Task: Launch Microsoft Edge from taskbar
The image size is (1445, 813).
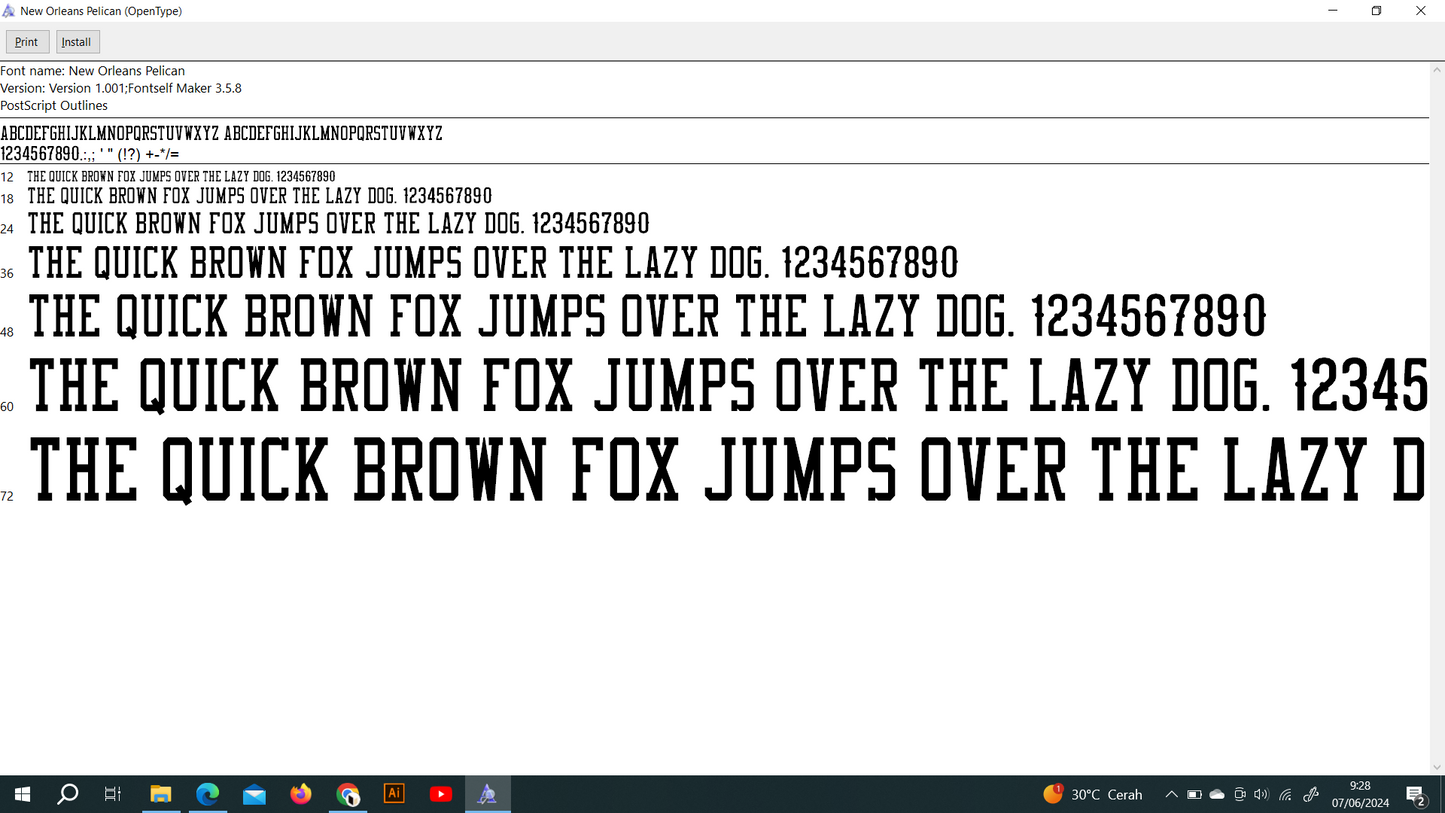Action: pos(207,794)
